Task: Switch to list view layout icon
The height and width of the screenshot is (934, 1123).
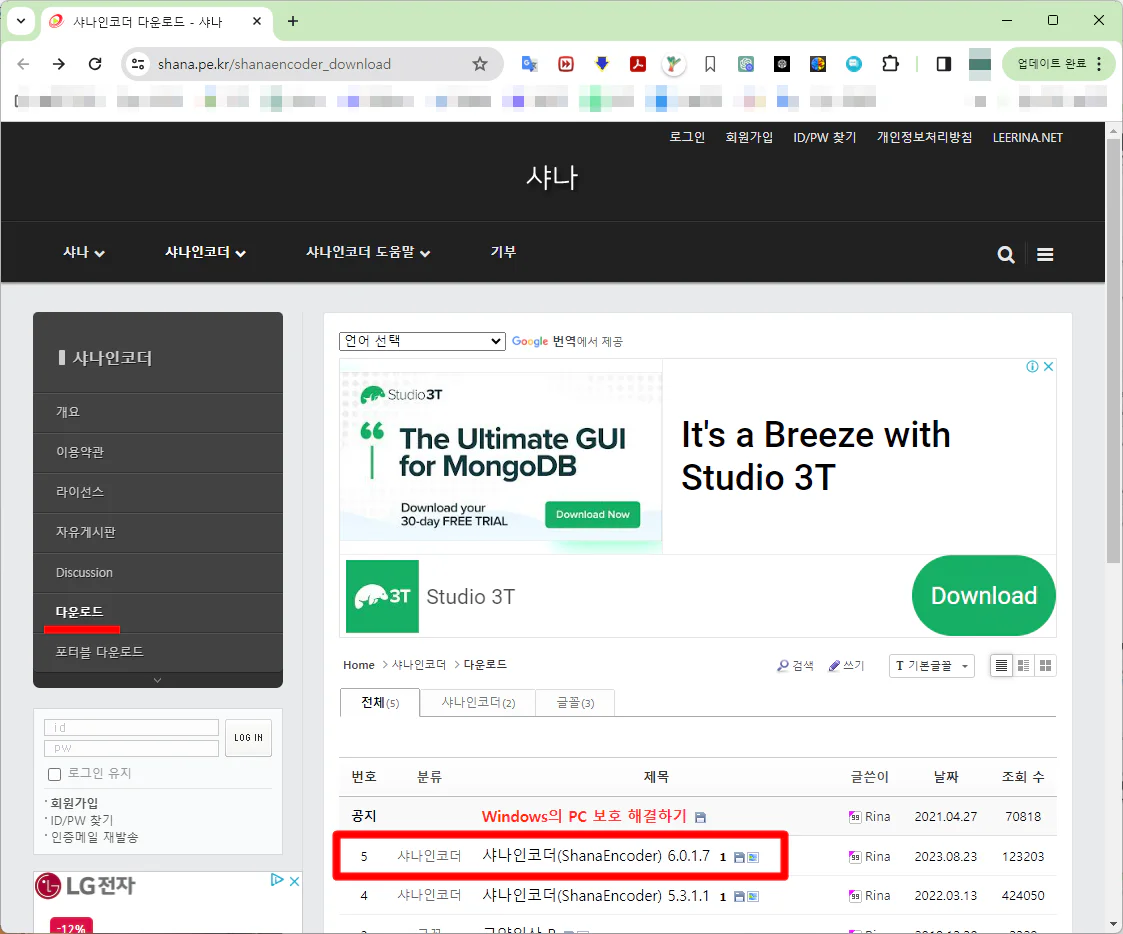Action: (1001, 666)
